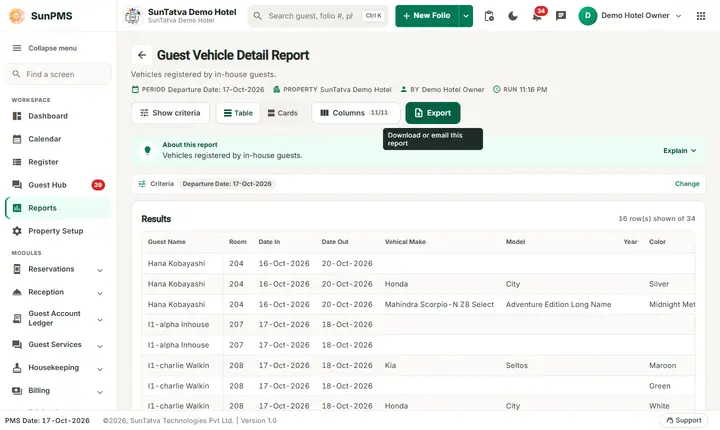This screenshot has height=430, width=720.
Task: Go back using the arrow beside report title
Action: tap(142, 55)
